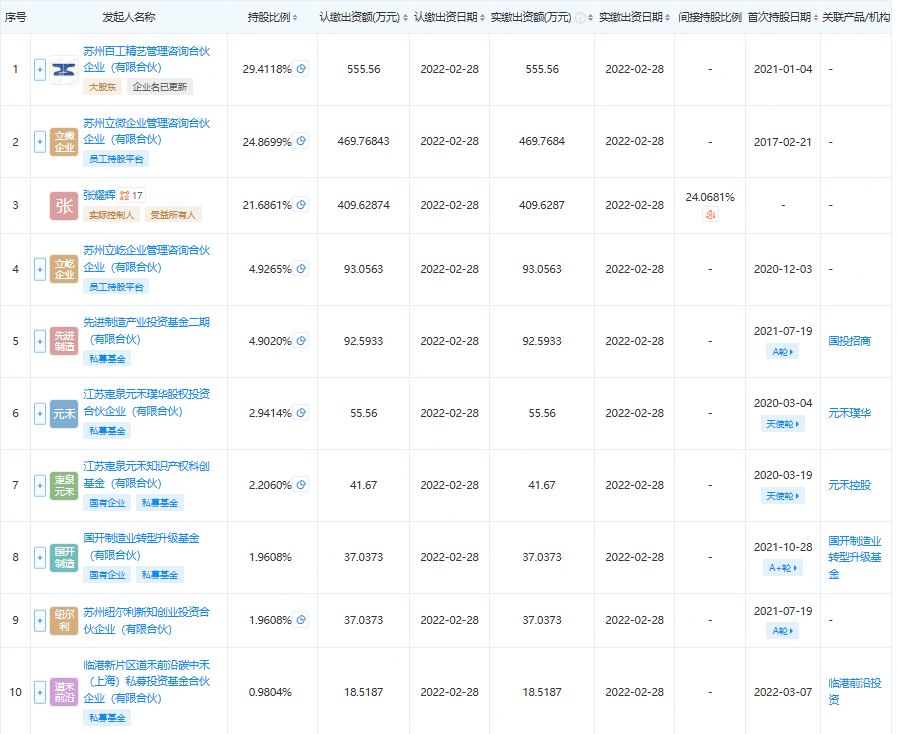Viewport: 898px width, 734px height.
Task: Click the follow icon beside 张耀辉
Action: click(124, 196)
